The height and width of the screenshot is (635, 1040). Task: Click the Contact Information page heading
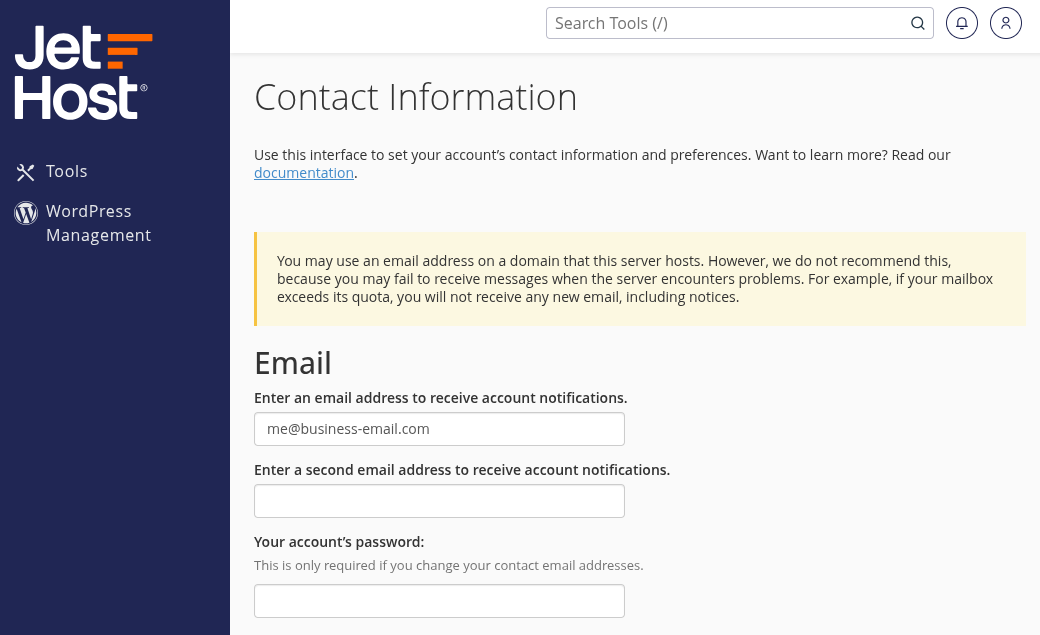(x=416, y=97)
